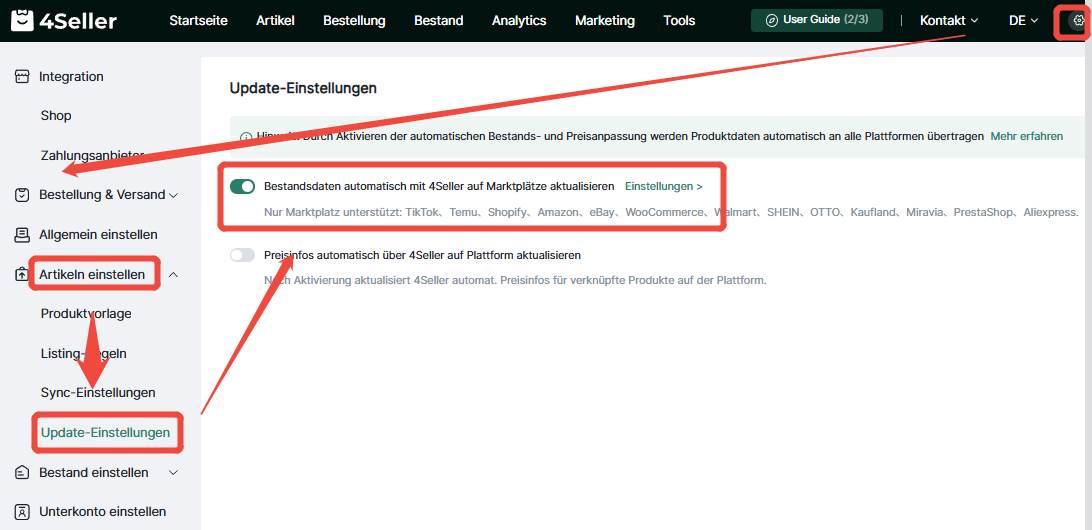This screenshot has width=1092, height=530.
Task: Open the Einstellungen > link
Action: point(664,187)
